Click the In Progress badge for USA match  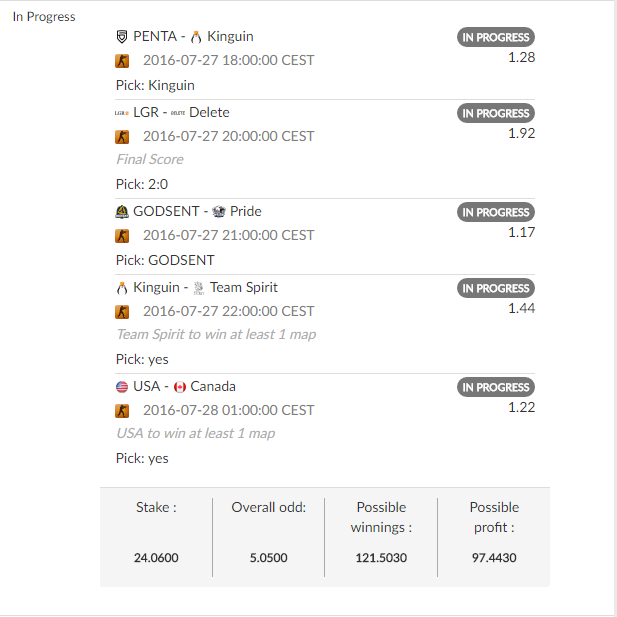(496, 387)
